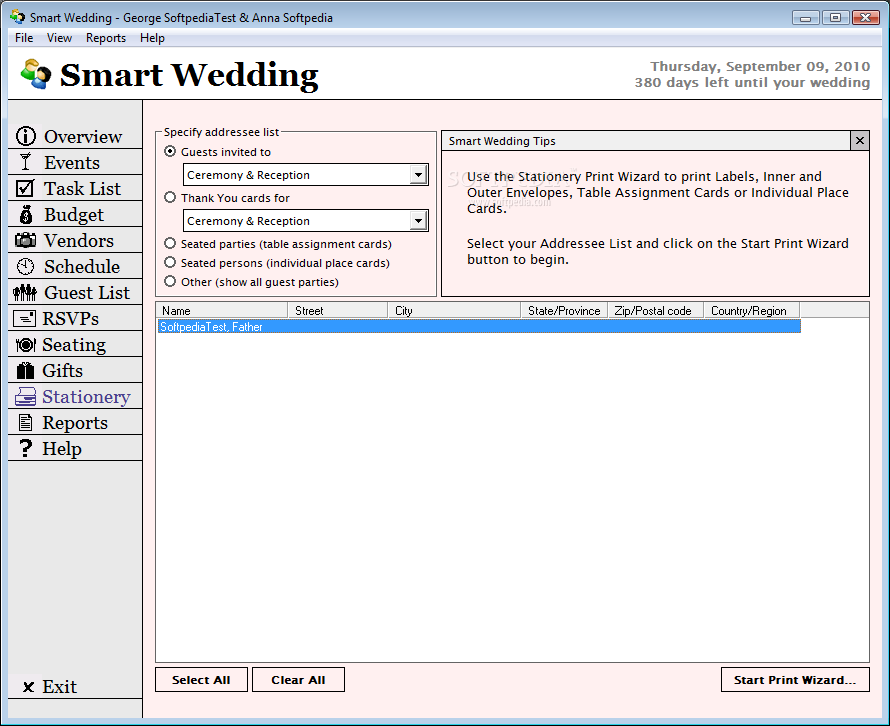Sort by Zip/Postal code column header
The image size is (890, 726).
pyautogui.click(x=656, y=310)
